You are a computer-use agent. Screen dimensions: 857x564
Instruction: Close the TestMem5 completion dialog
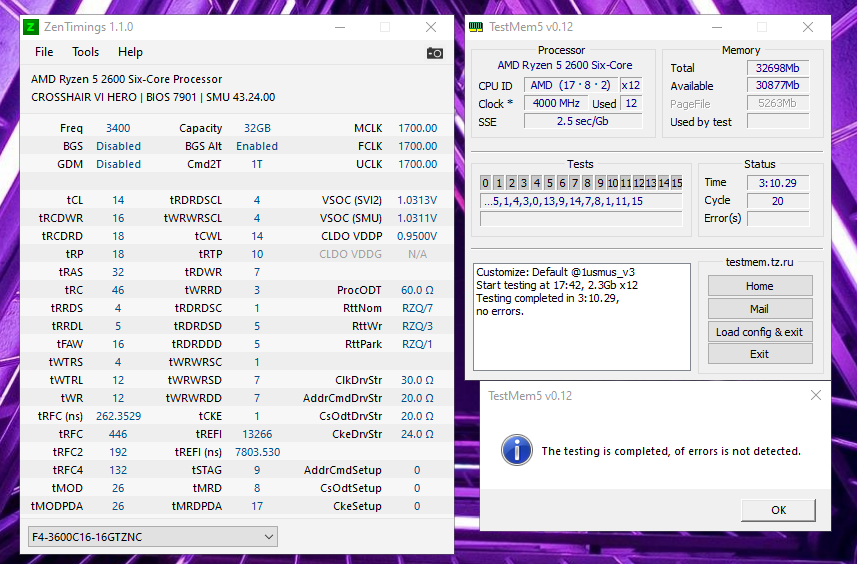[x=815, y=395]
